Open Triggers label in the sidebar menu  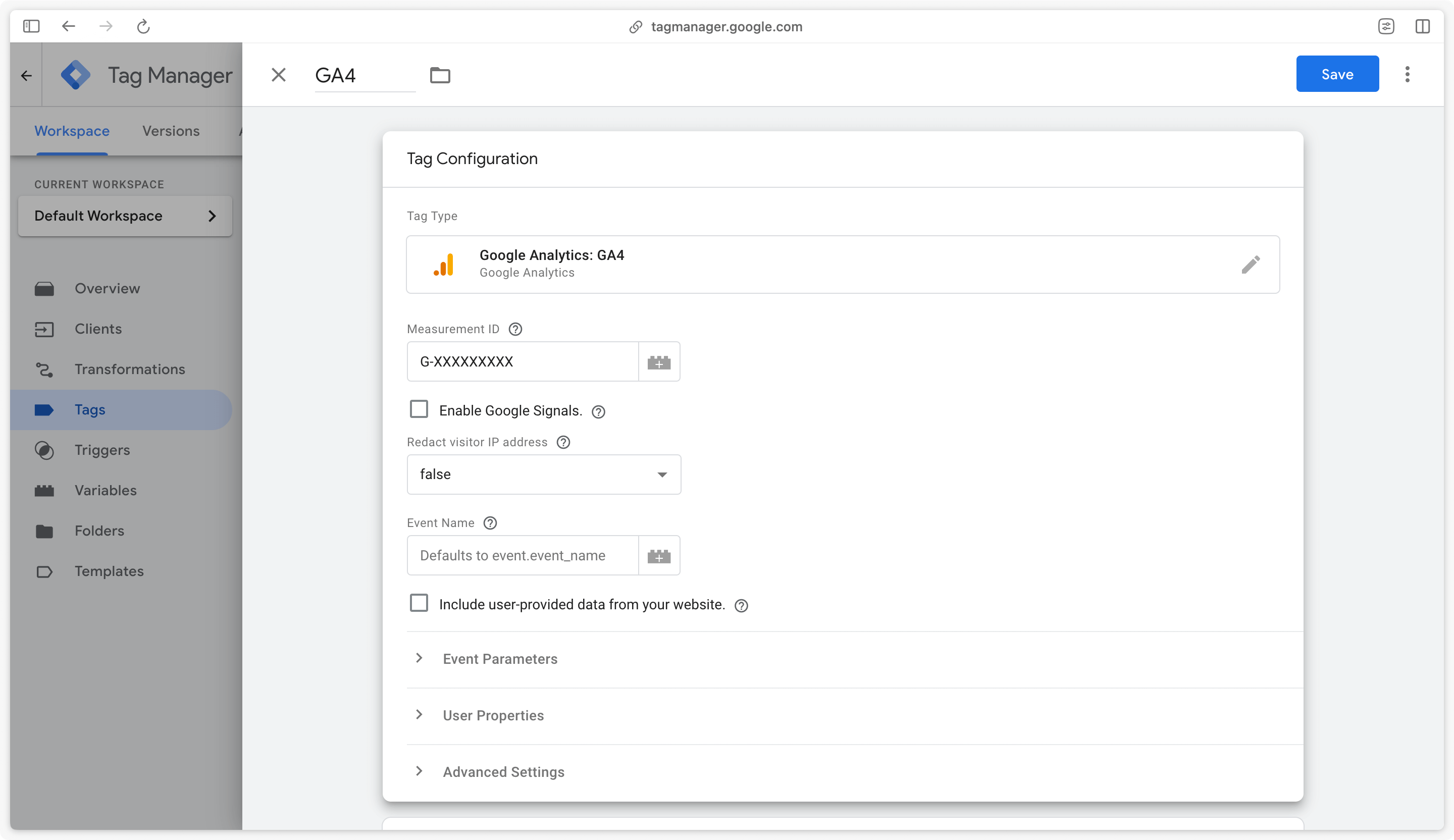click(102, 450)
